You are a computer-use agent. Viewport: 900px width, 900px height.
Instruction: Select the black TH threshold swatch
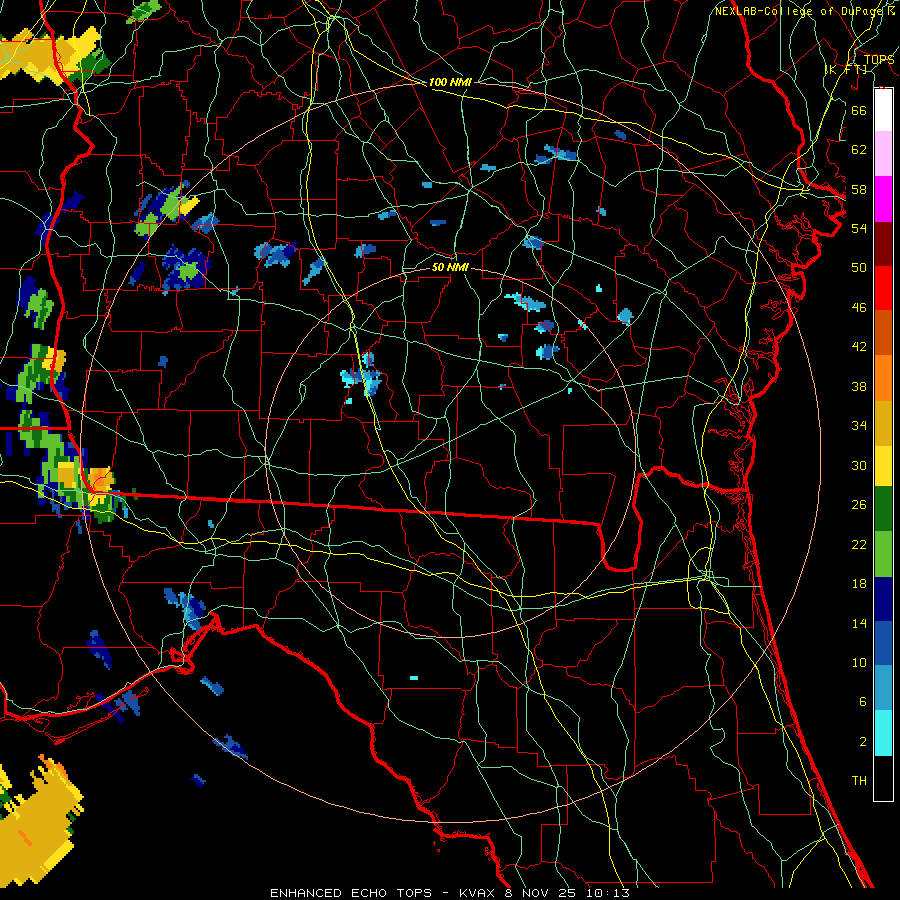click(x=883, y=778)
